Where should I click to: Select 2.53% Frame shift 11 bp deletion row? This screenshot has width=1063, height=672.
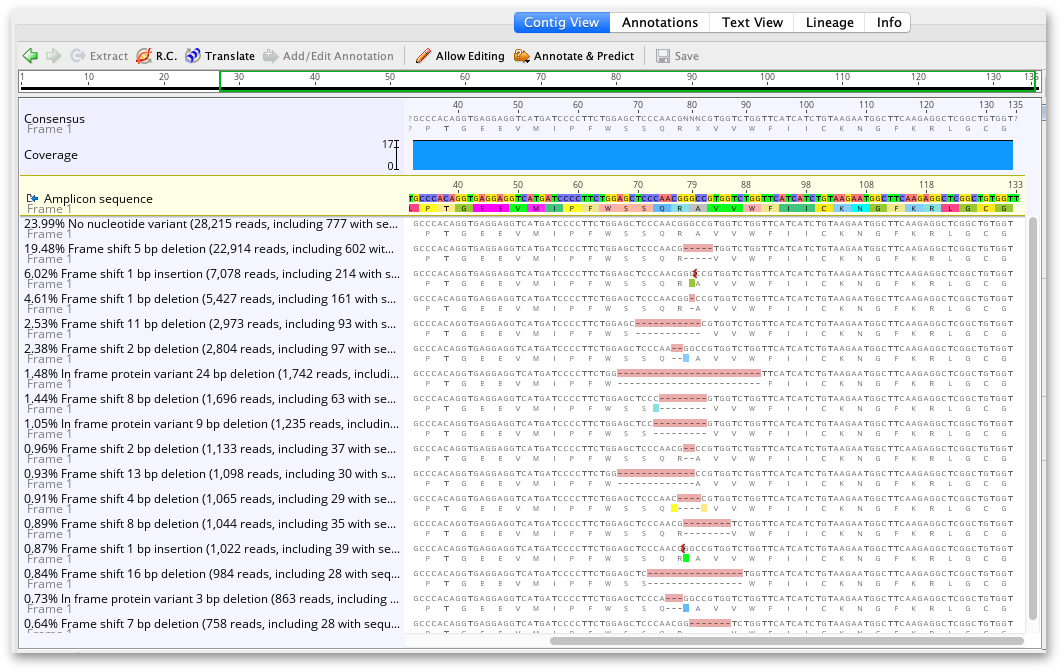tap(209, 324)
